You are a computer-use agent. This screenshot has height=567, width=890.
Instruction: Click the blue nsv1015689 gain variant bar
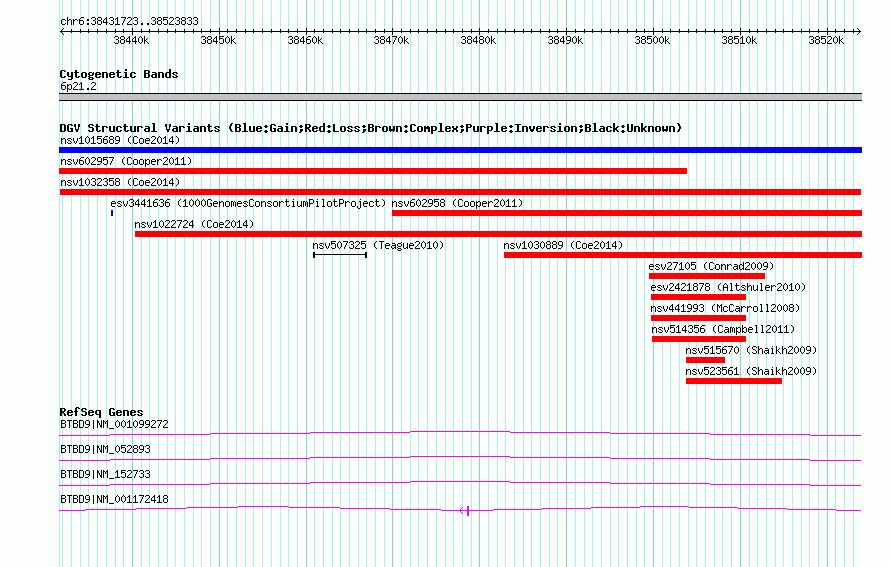(460, 150)
